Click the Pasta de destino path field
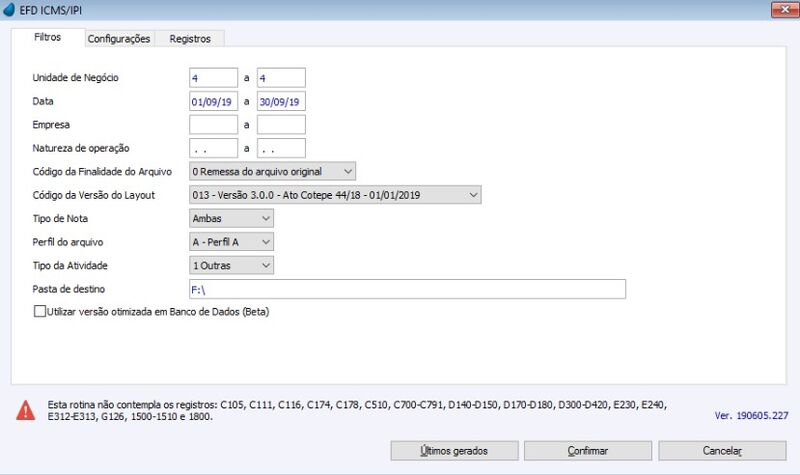The height and width of the screenshot is (475, 800). click(x=407, y=289)
